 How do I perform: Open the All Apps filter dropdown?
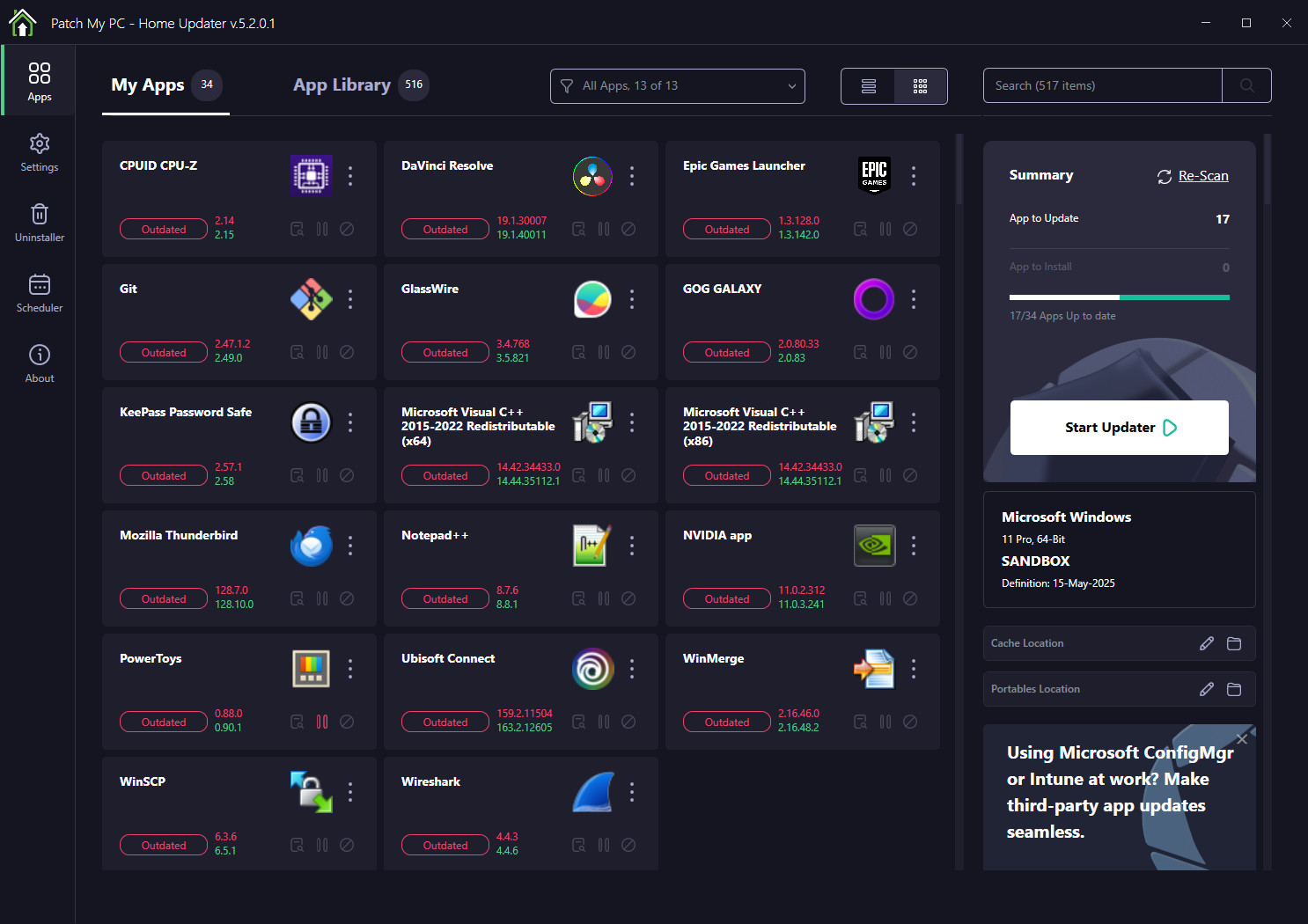click(678, 86)
